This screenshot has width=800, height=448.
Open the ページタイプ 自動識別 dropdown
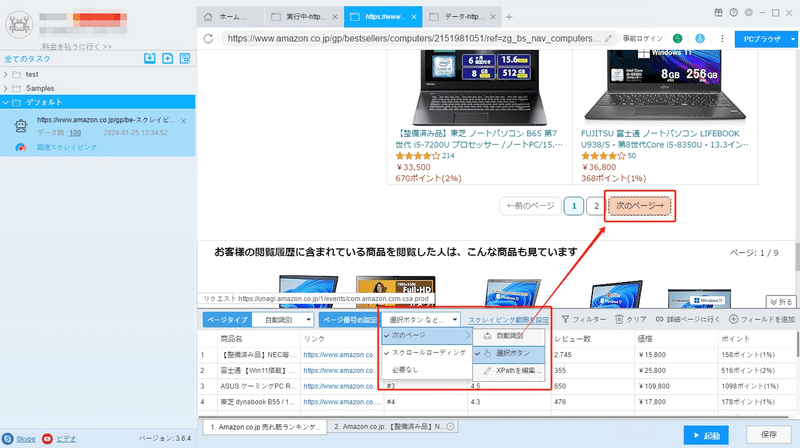pos(283,320)
